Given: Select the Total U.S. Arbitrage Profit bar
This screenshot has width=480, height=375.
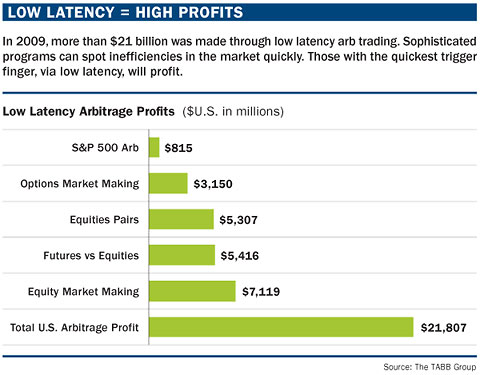Looking at the screenshot, I should 281,327.
